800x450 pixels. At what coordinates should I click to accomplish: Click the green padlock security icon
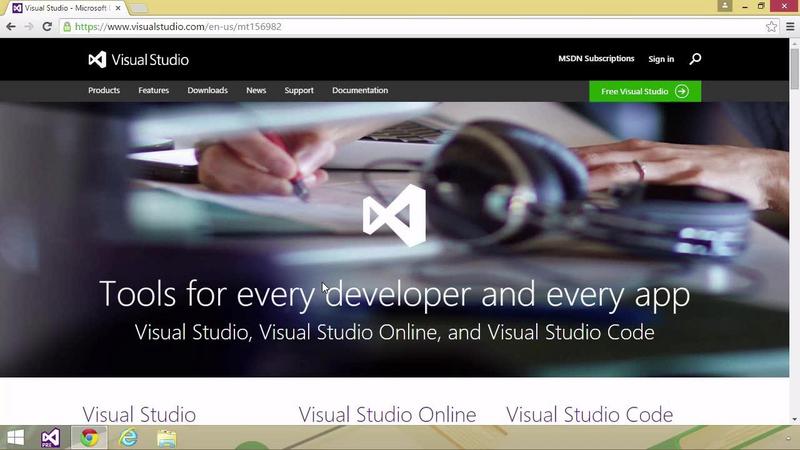[x=67, y=27]
